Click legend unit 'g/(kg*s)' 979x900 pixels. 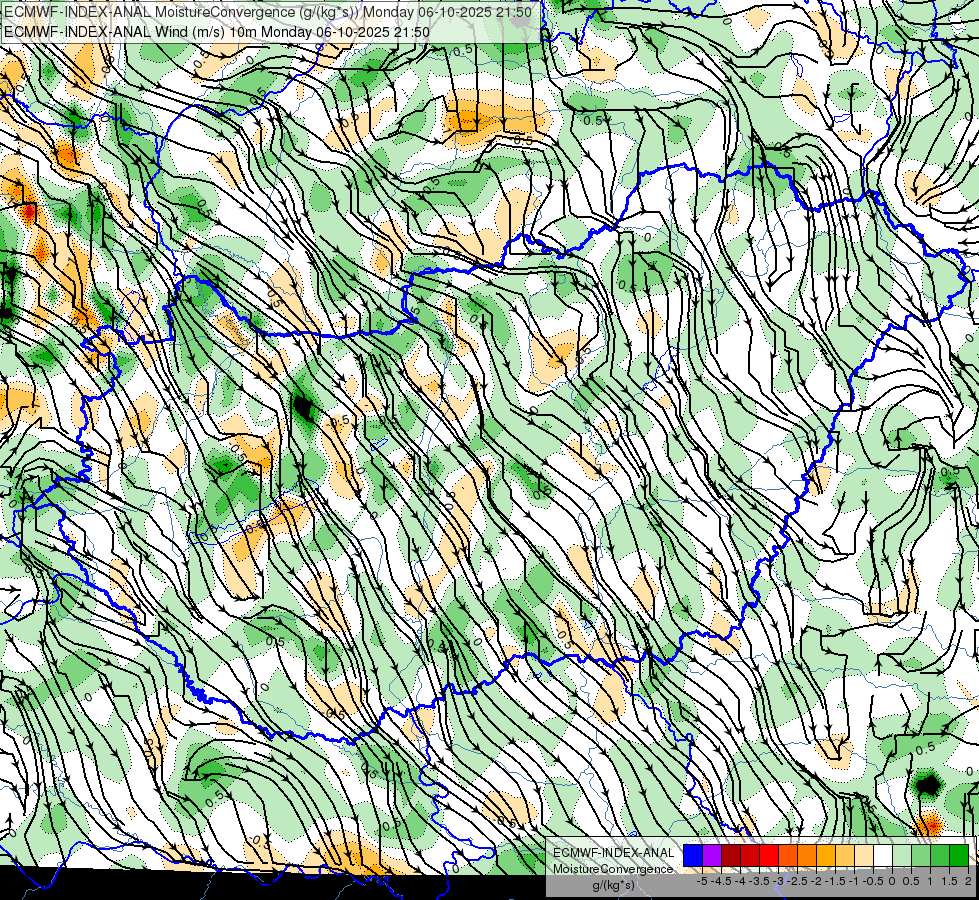tap(613, 886)
